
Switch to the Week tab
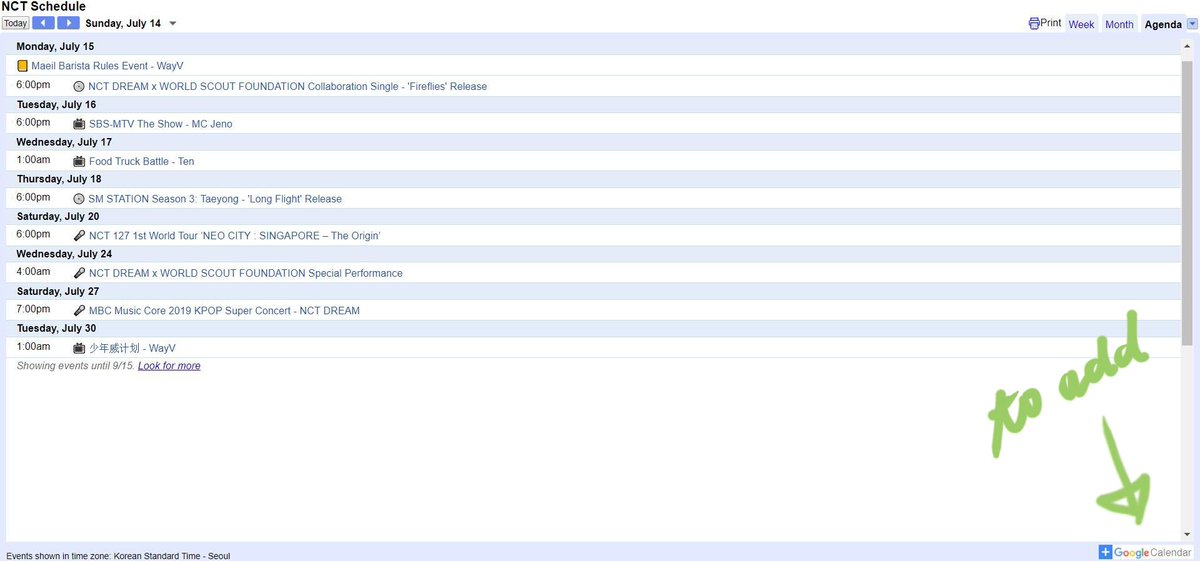pos(1081,24)
